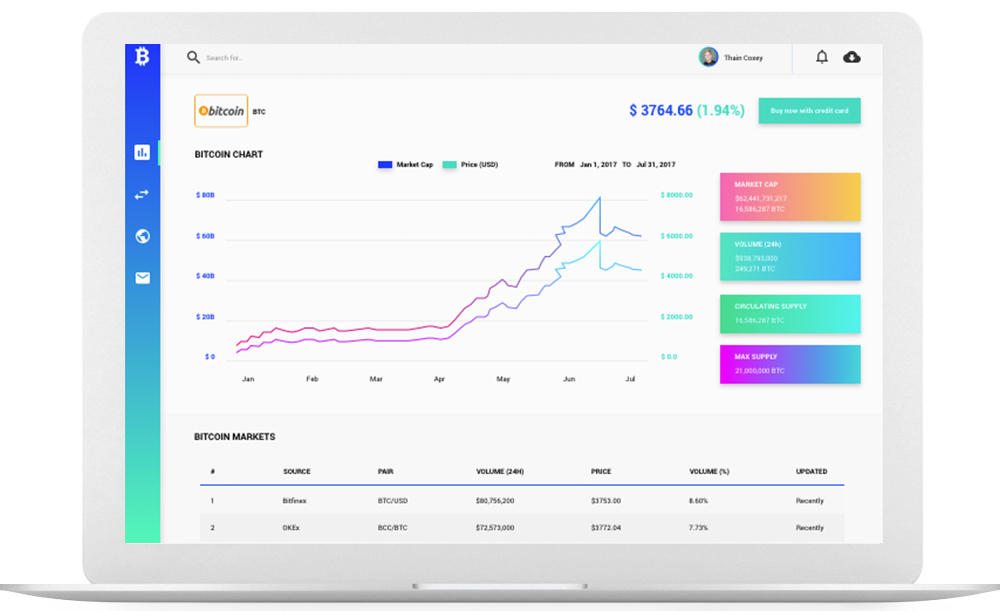Select the exchange arrows sidebar icon
The height and width of the screenshot is (611, 1000).
point(142,194)
